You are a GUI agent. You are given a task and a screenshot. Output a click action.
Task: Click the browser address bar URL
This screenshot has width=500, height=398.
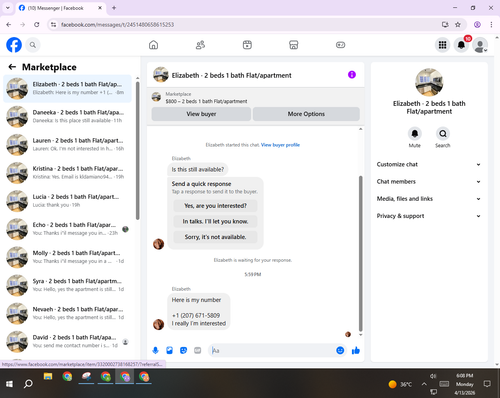click(117, 24)
